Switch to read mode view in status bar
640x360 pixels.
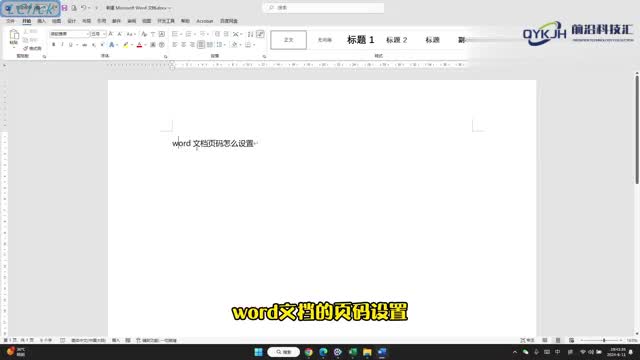coord(544,340)
